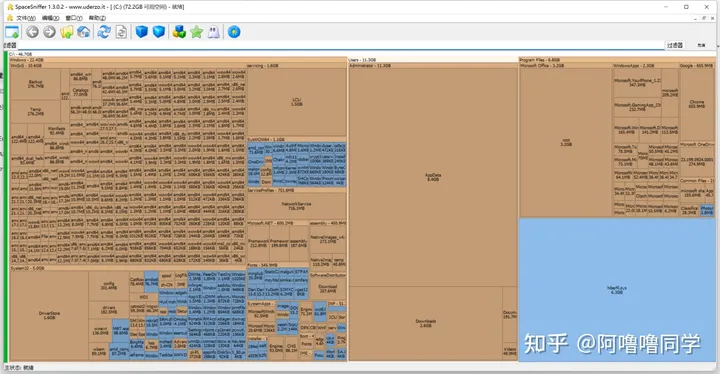This screenshot has width=720, height=374.
Task: Toggle the ghost icon
Action: point(214,32)
